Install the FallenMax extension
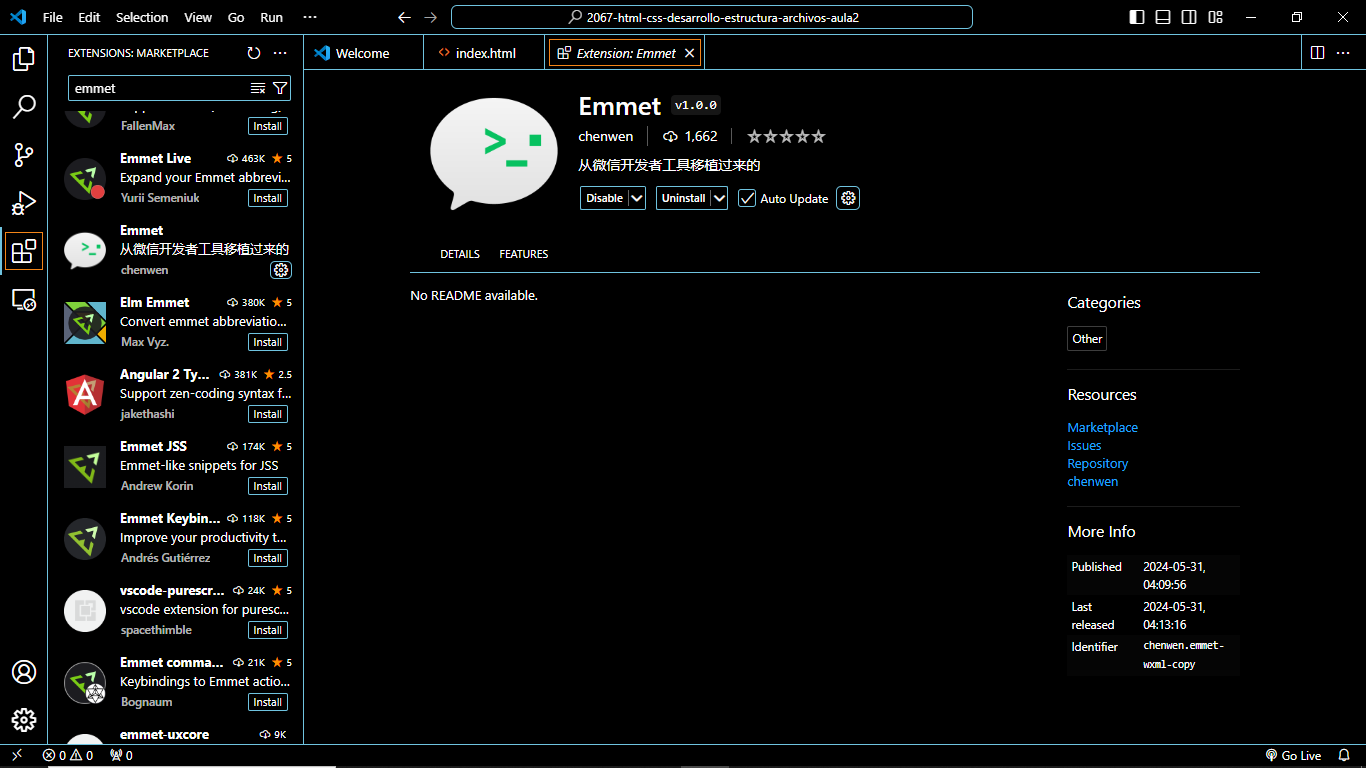This screenshot has height=768, width=1366. (268, 126)
